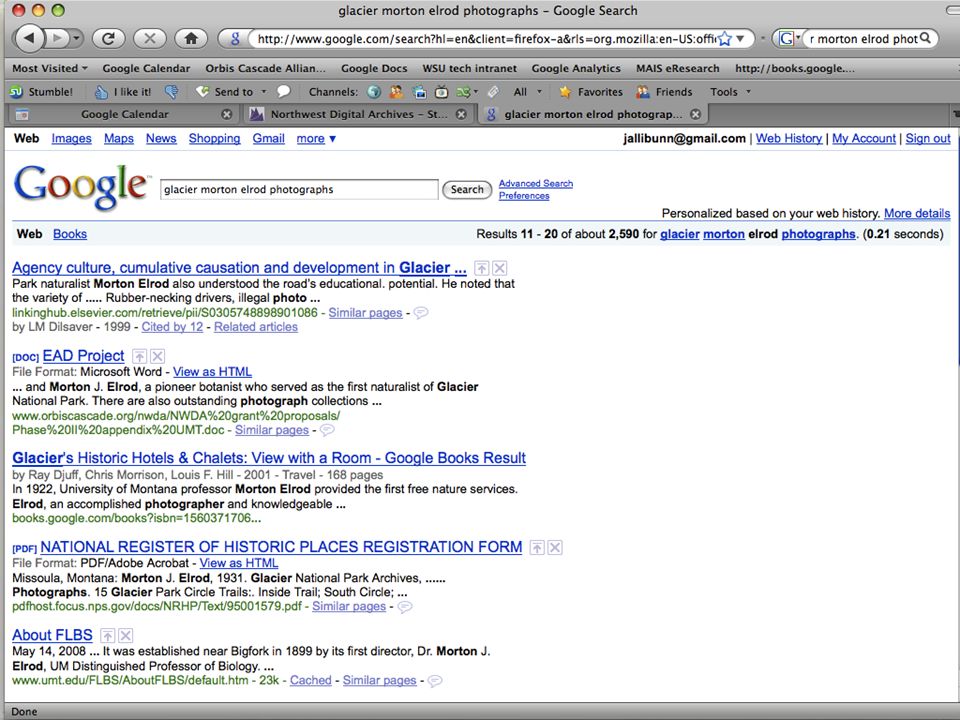Open the Most Visited bookmarks dropdown
Viewport: 960px width, 720px height.
pos(50,68)
